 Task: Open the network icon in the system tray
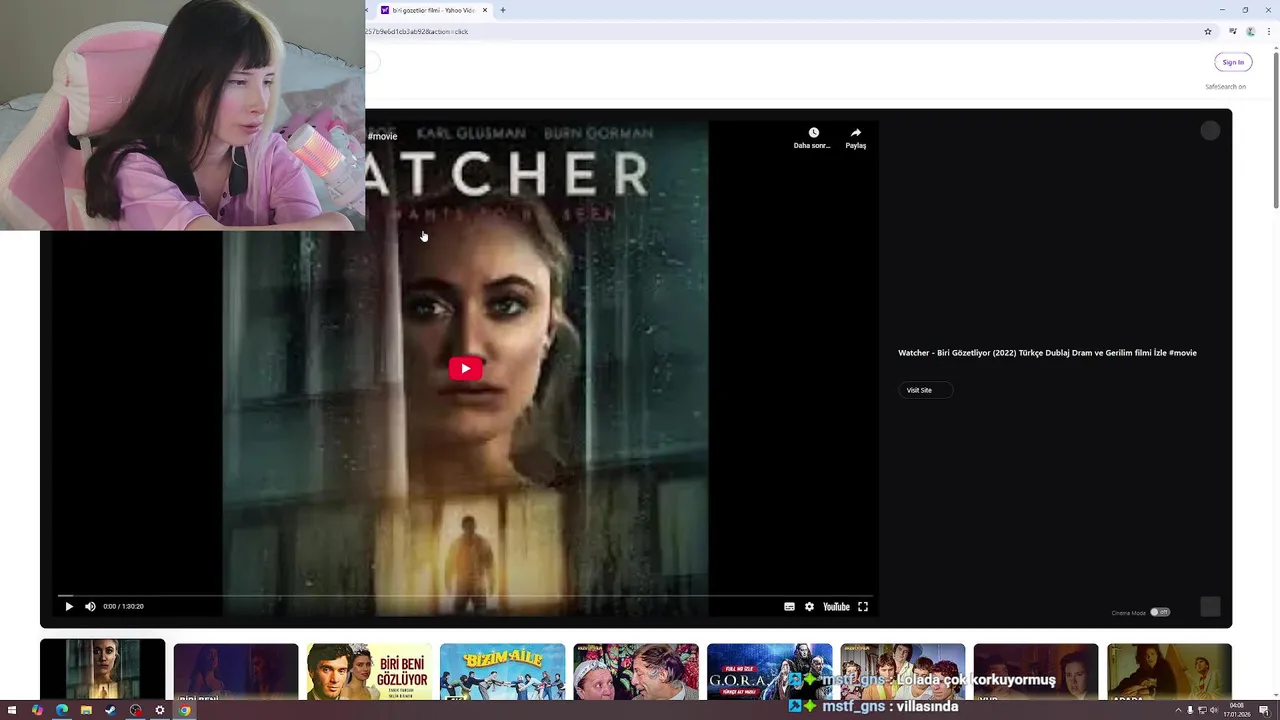pyautogui.click(x=1202, y=710)
